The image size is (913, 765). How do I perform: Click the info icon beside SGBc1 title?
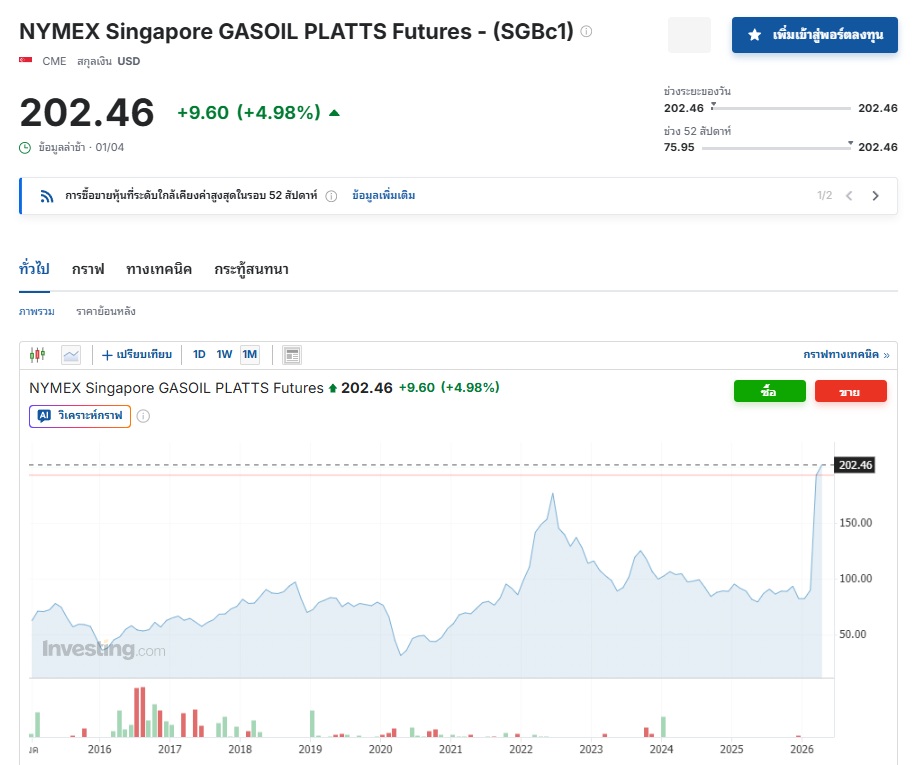click(586, 31)
